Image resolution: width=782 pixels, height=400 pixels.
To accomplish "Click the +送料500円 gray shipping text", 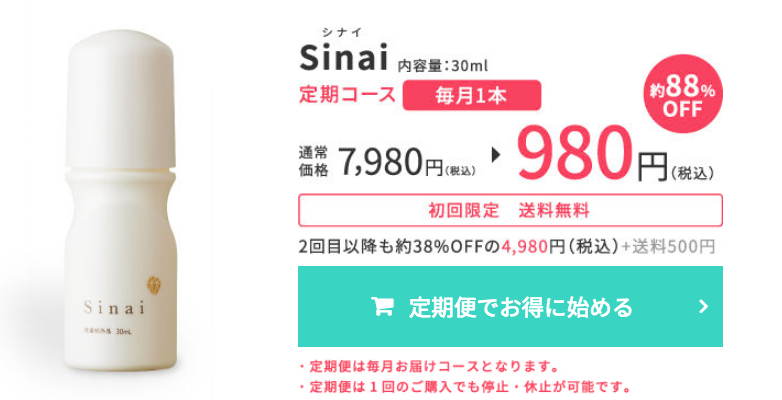I will click(668, 246).
